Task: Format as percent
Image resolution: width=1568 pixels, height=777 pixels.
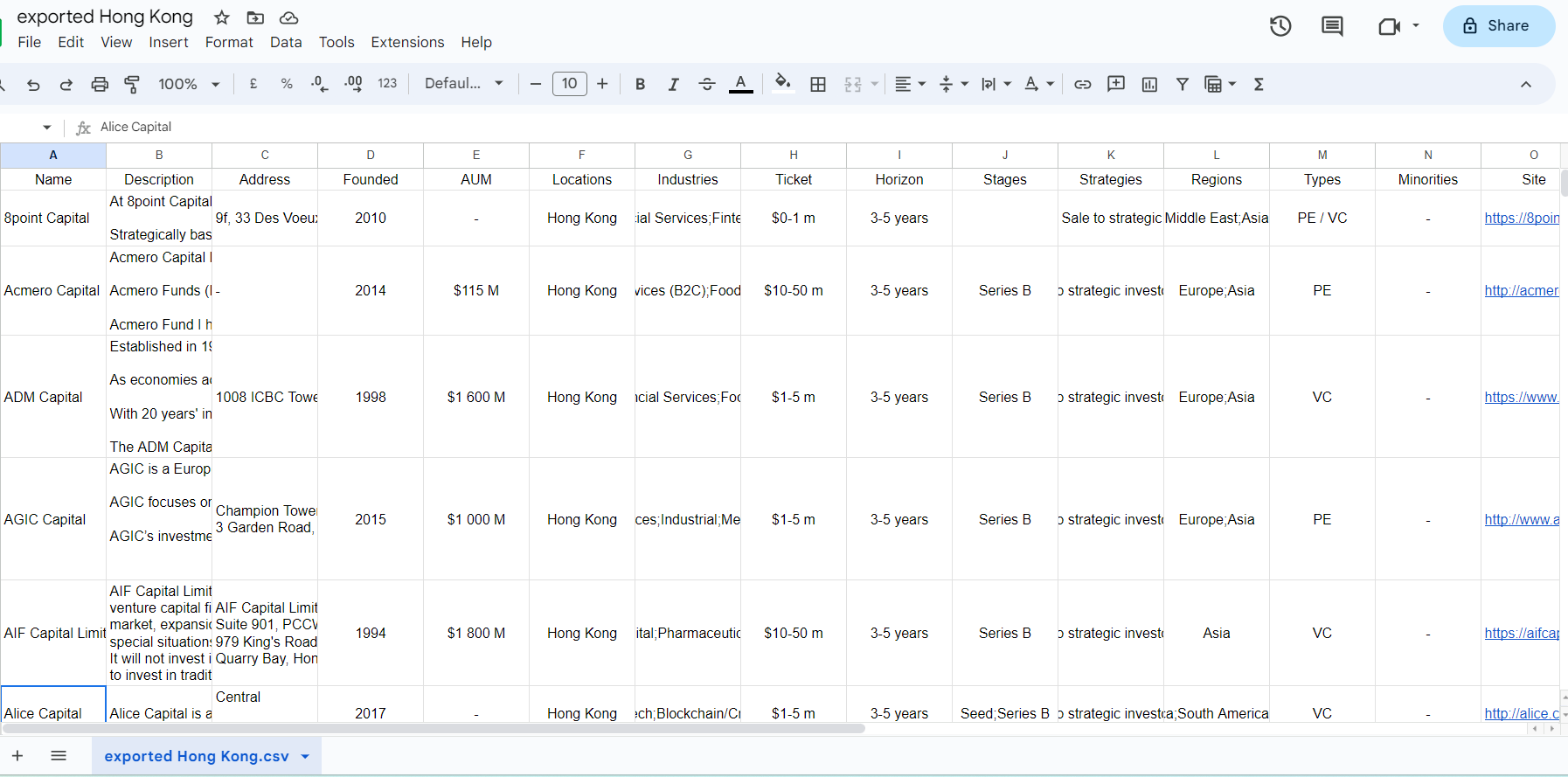Action: click(287, 84)
